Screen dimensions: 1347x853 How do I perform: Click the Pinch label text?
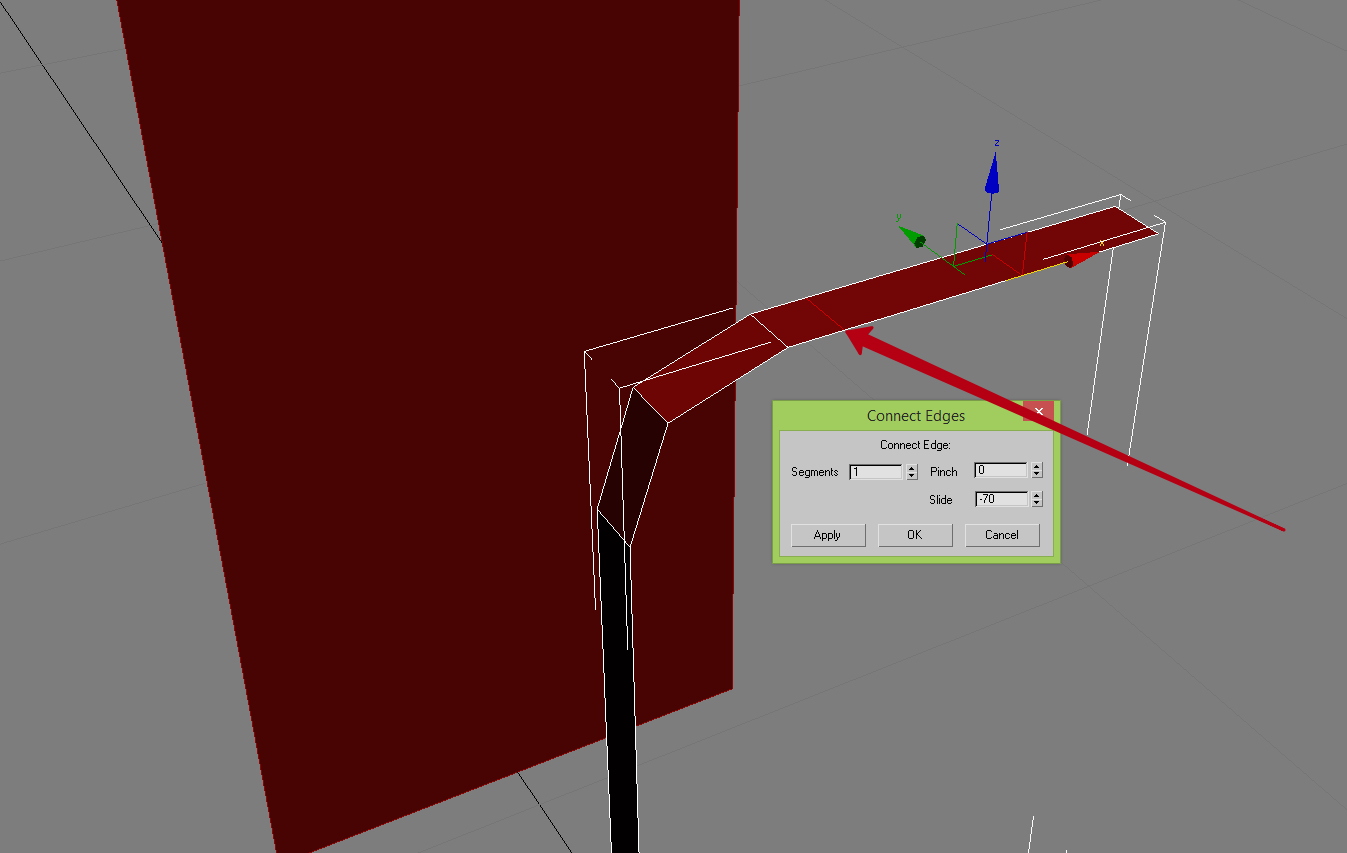tap(944, 472)
